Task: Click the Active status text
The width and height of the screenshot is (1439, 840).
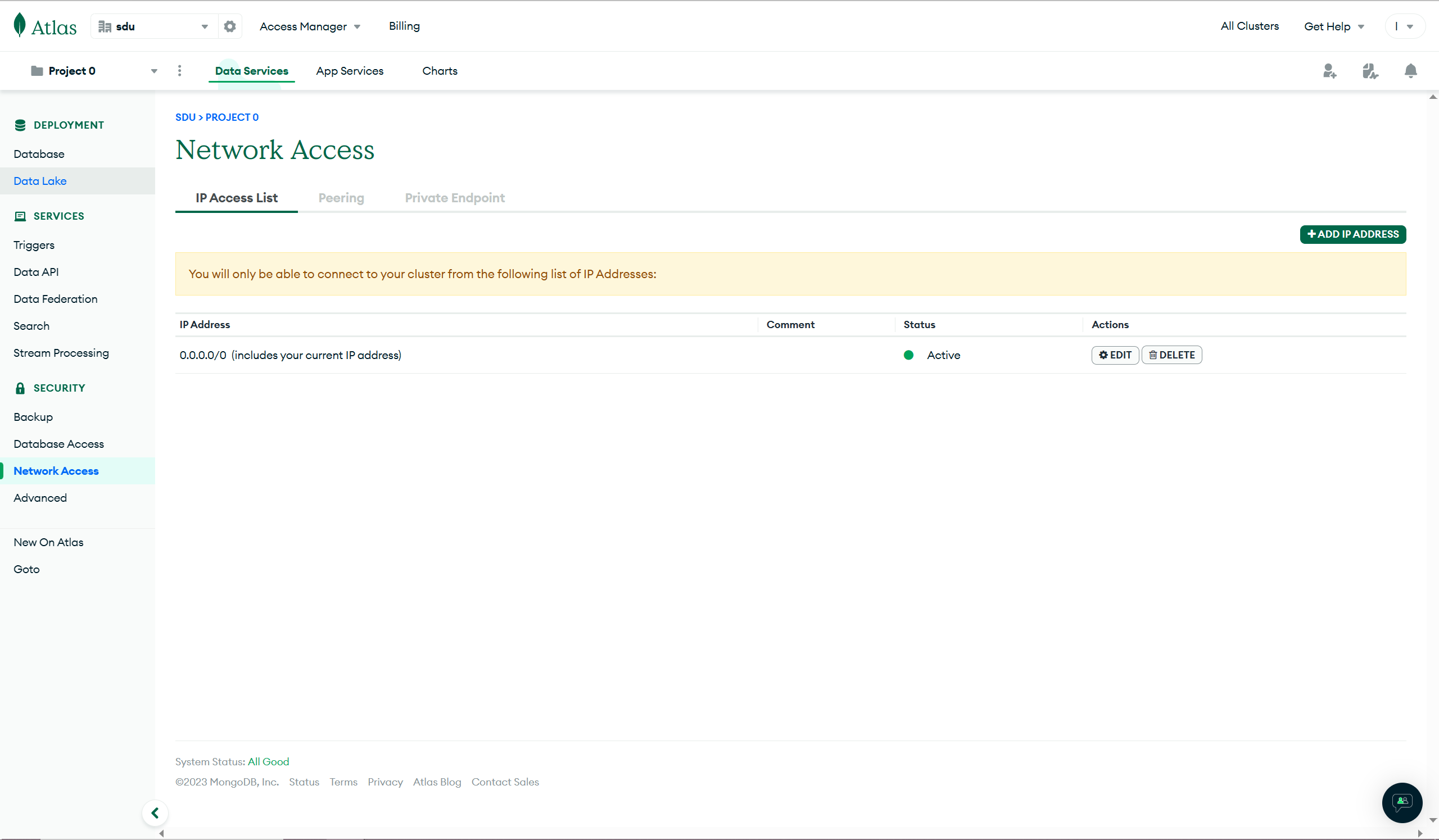Action: pyautogui.click(x=943, y=356)
